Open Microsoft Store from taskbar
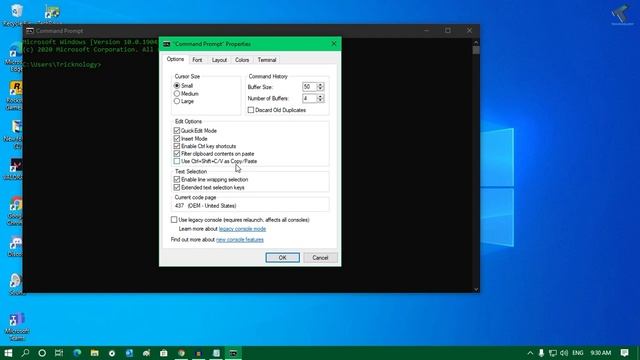This screenshot has width=640, height=360. pyautogui.click(x=164, y=353)
